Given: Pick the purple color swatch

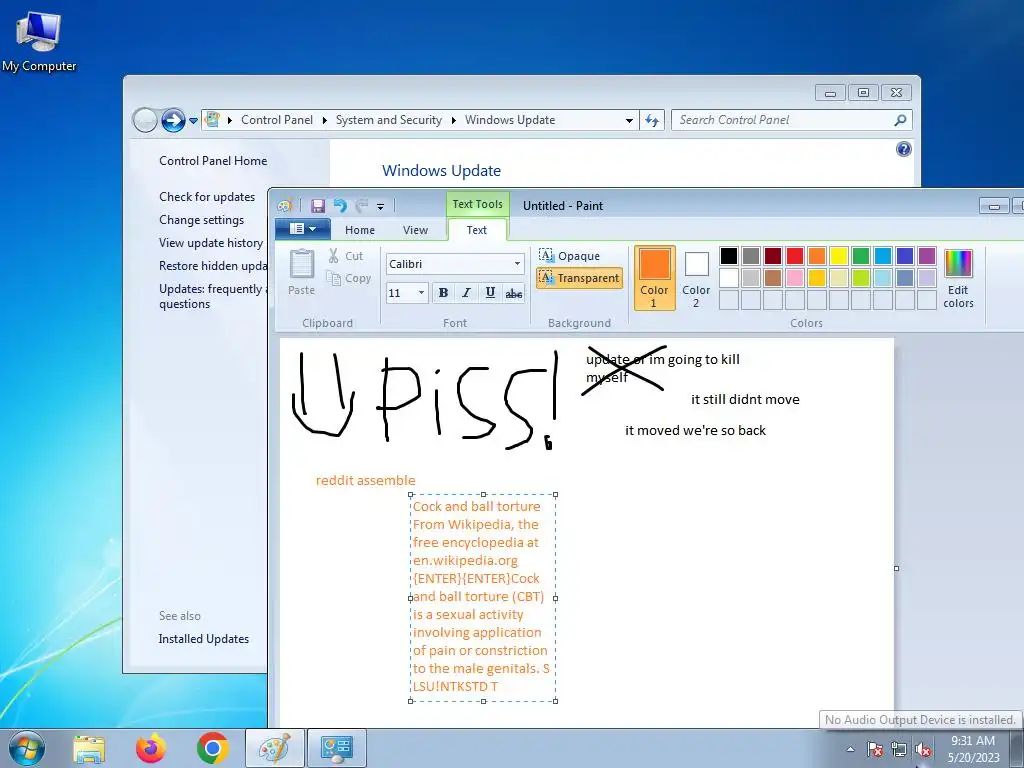Looking at the screenshot, I should coord(927,255).
